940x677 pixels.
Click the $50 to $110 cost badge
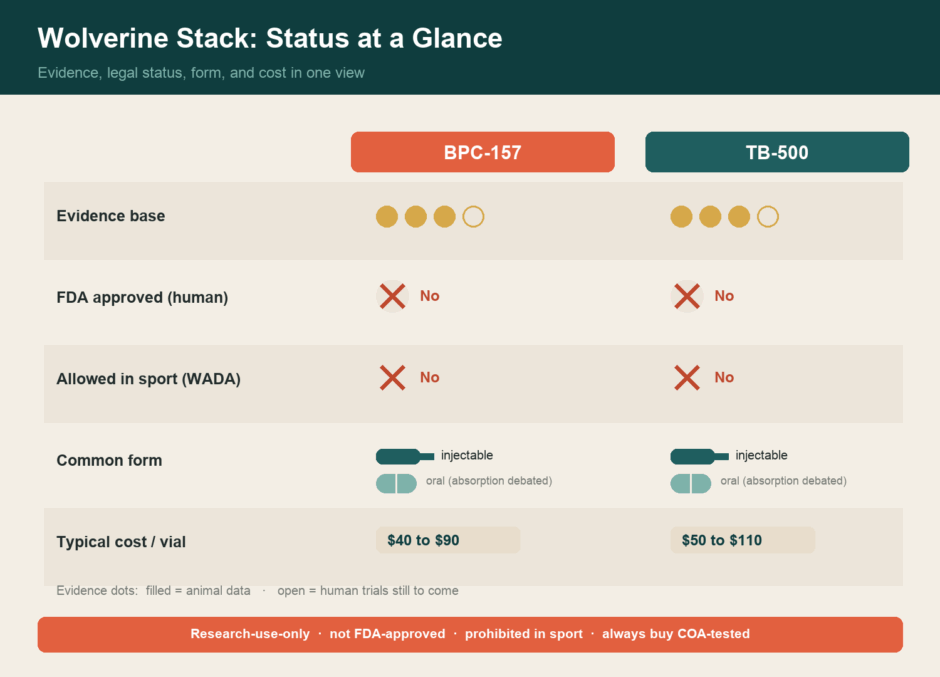click(x=742, y=540)
